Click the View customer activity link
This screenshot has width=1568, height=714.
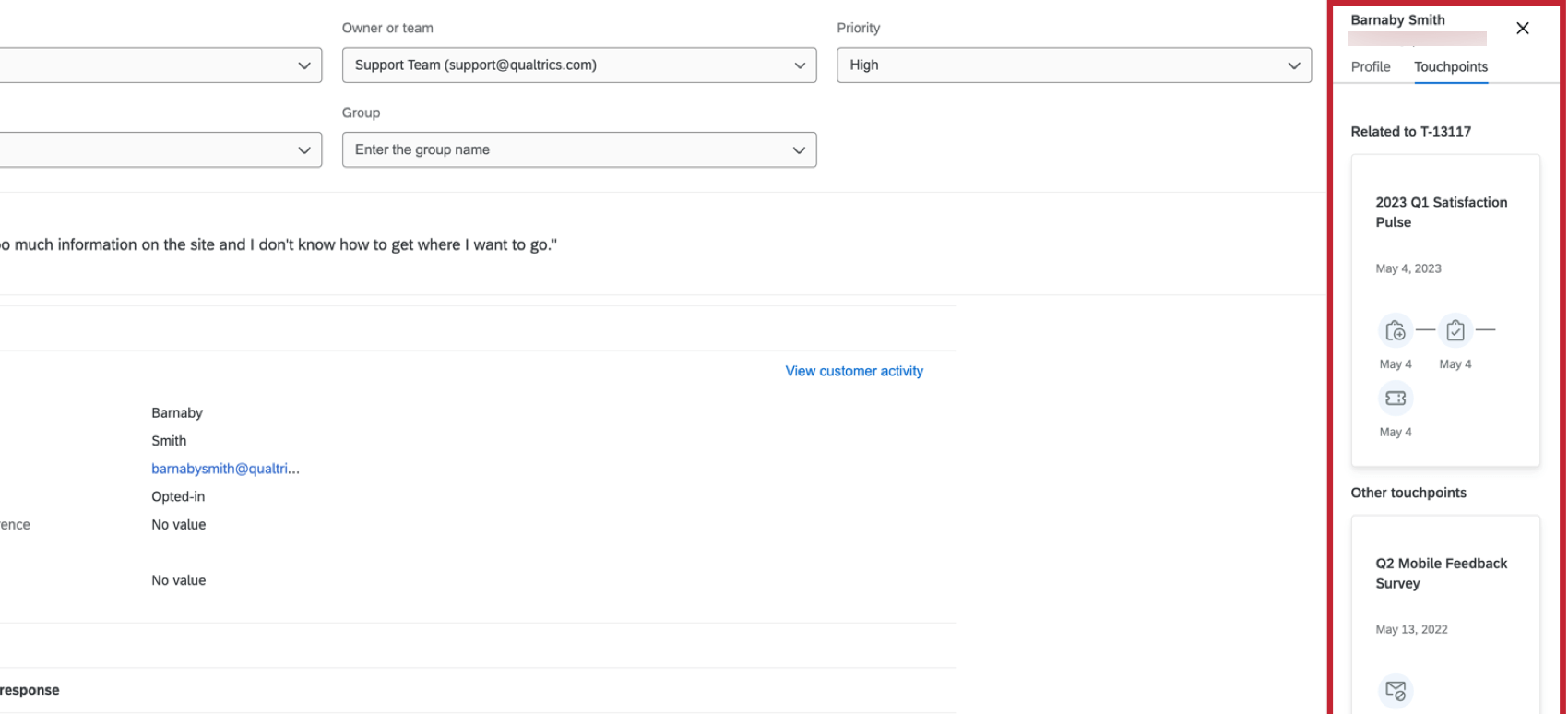coord(854,371)
